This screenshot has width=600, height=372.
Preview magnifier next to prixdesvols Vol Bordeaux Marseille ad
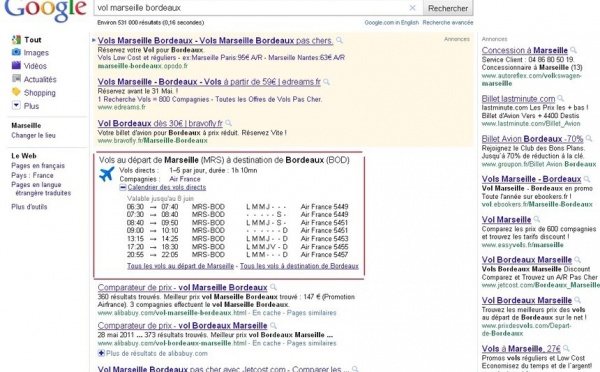(577, 300)
